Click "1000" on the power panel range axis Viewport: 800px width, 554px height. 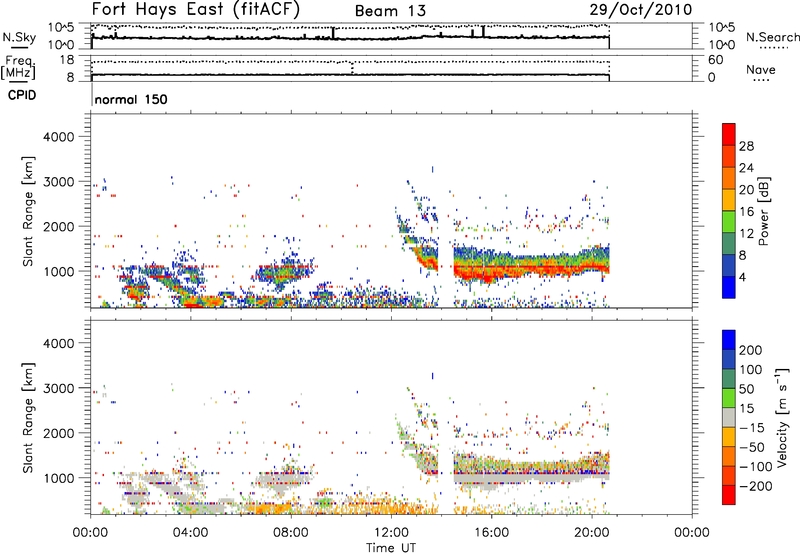[x=58, y=271]
